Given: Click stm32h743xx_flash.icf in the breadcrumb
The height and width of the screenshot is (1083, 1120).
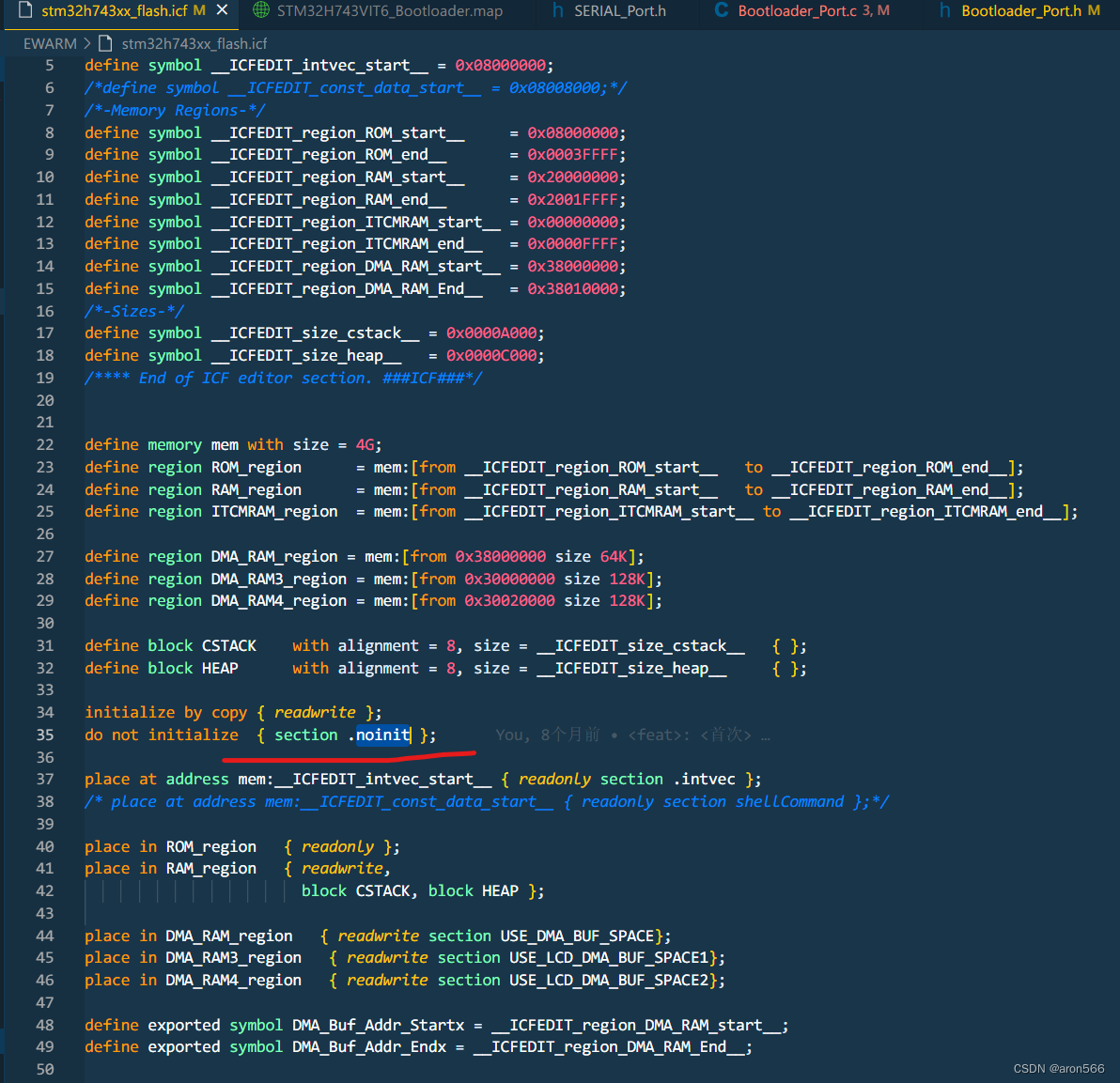Looking at the screenshot, I should (x=194, y=43).
